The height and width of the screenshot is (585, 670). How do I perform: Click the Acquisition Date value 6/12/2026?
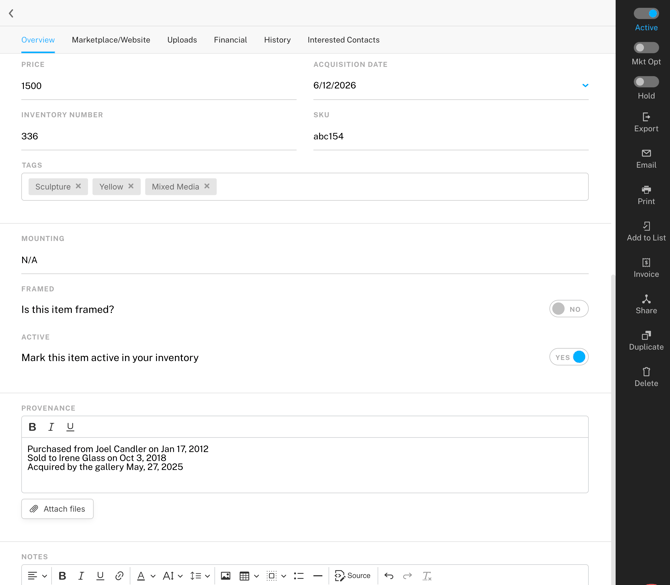(335, 85)
